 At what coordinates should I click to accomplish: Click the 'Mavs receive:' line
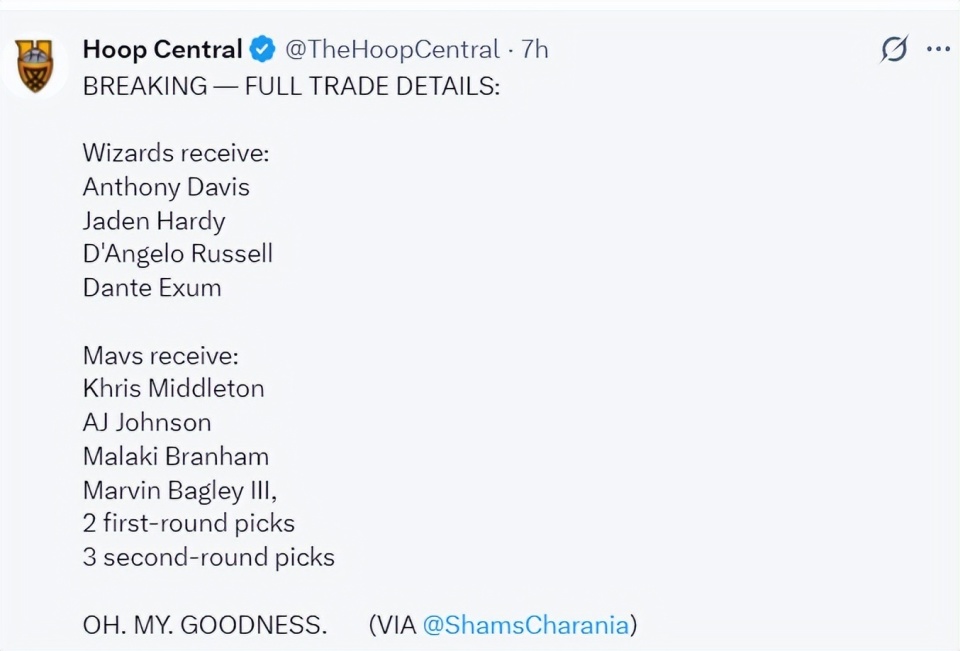[161, 355]
